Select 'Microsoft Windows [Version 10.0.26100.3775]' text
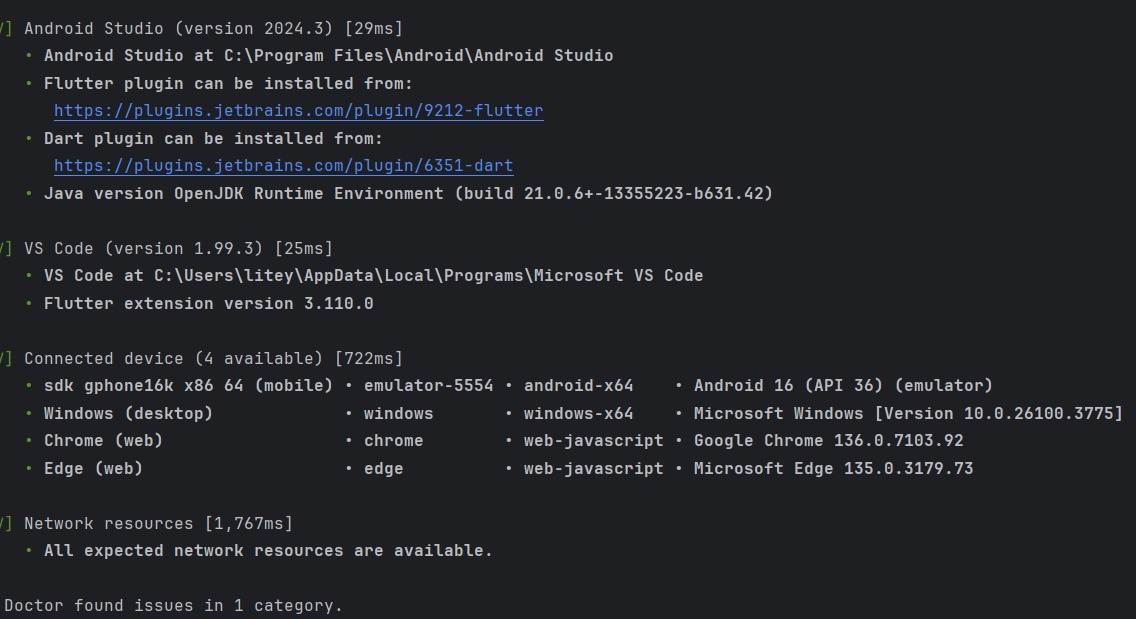This screenshot has height=619, width=1136. (909, 414)
